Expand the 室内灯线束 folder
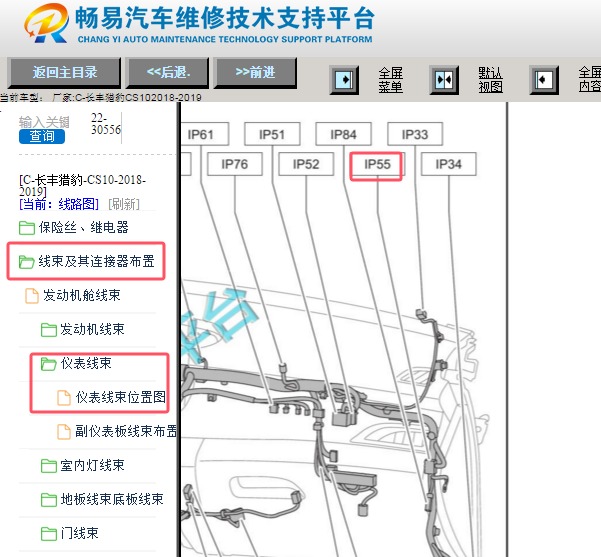This screenshot has height=557, width=601. pos(92,465)
